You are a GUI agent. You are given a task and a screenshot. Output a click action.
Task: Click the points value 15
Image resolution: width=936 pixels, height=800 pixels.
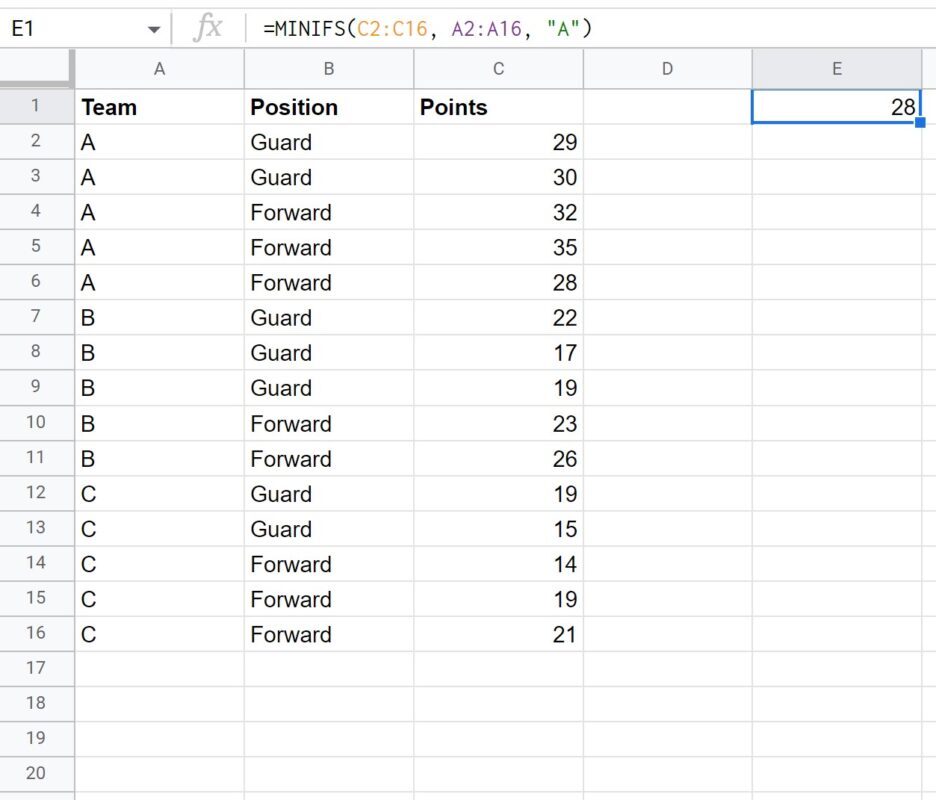click(x=498, y=529)
